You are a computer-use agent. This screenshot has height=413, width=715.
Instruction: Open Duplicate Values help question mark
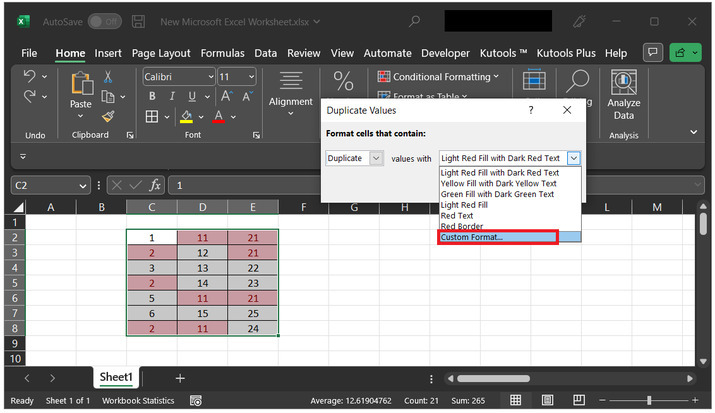point(531,110)
